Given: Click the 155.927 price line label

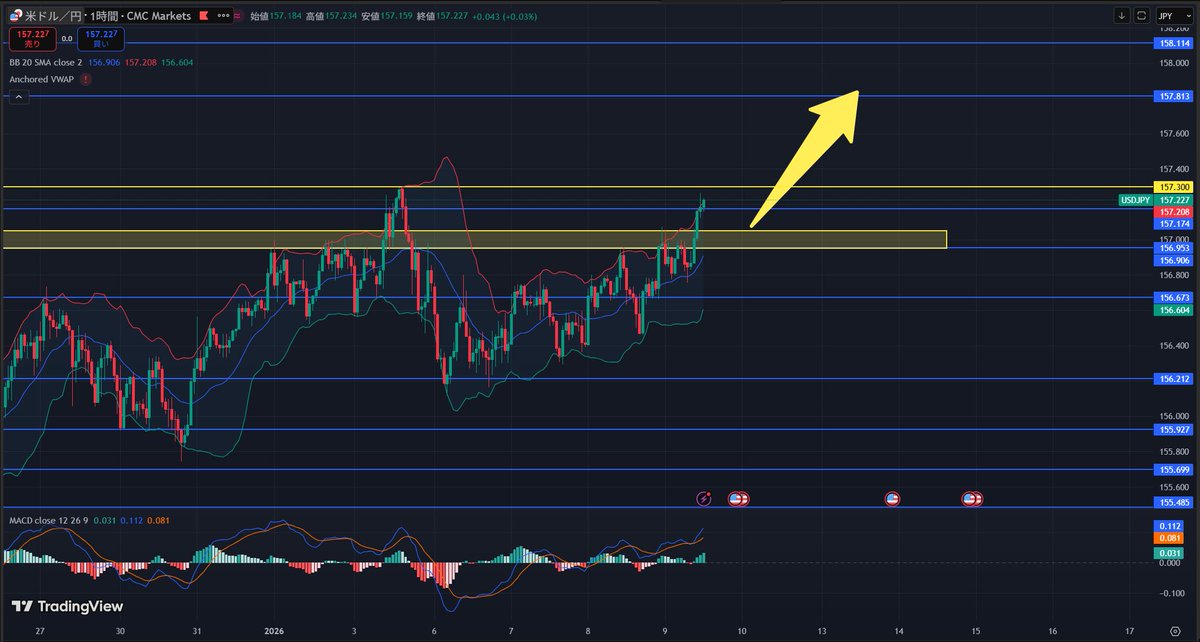Looking at the screenshot, I should (1172, 430).
